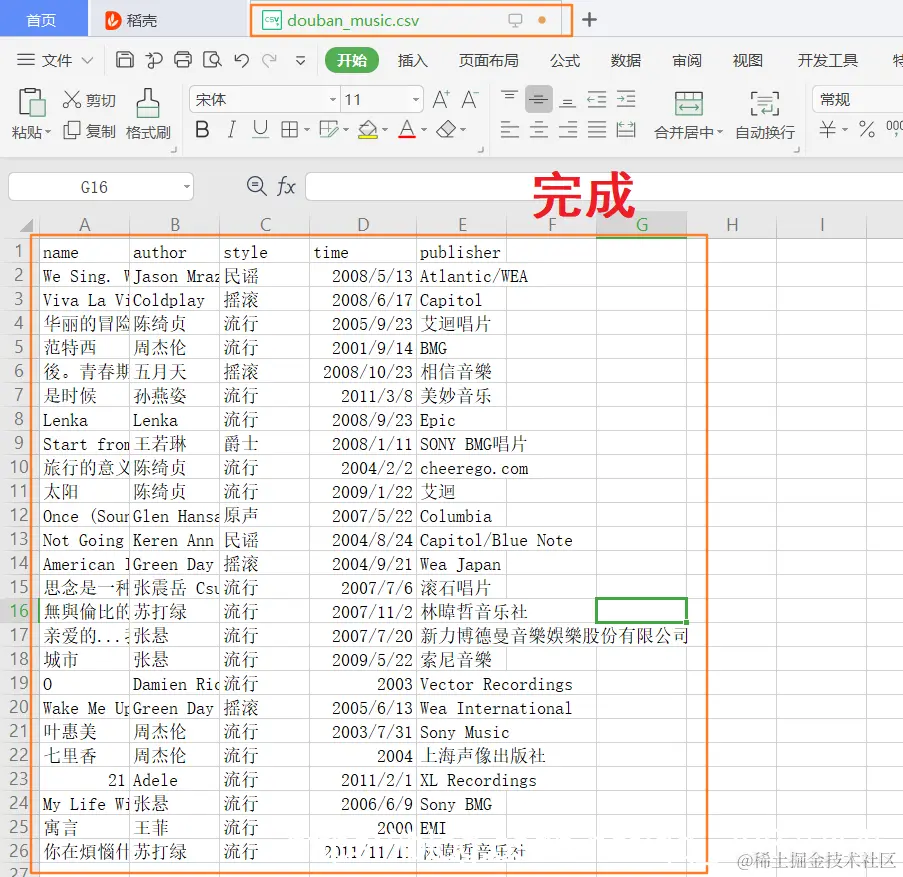903x877 pixels.
Task: Align cell content to vertical middle
Action: [538, 100]
